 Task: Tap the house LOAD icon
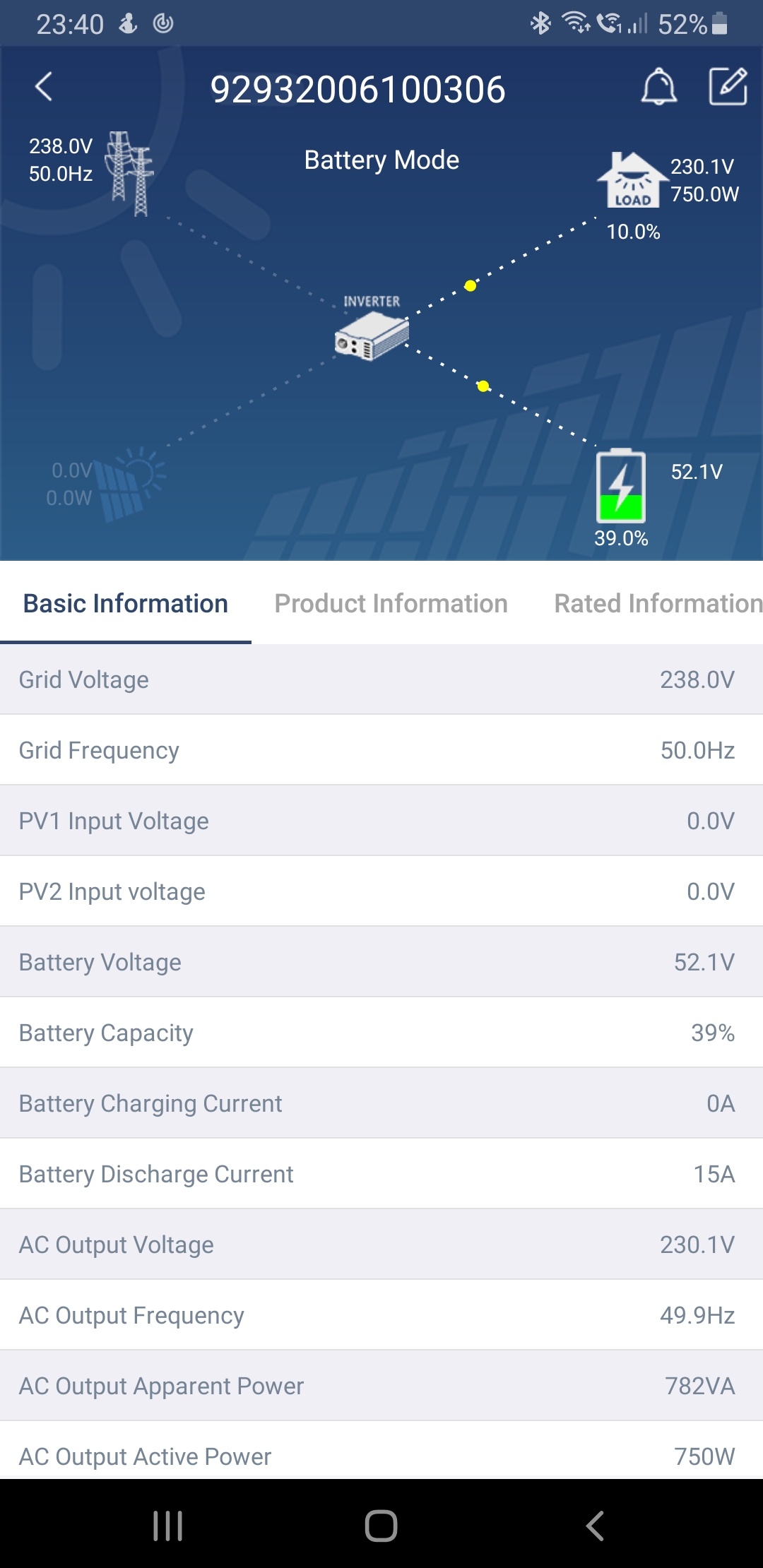(632, 181)
